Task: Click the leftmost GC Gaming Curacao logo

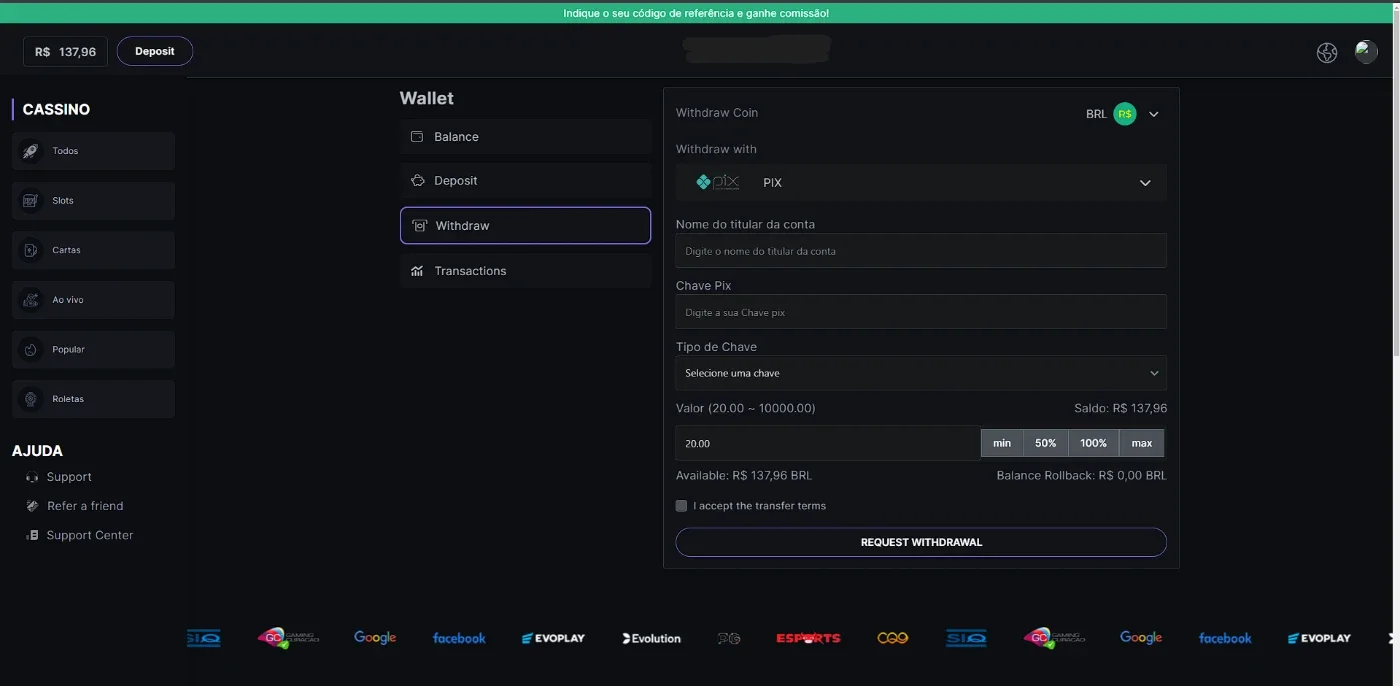Action: pyautogui.click(x=288, y=638)
